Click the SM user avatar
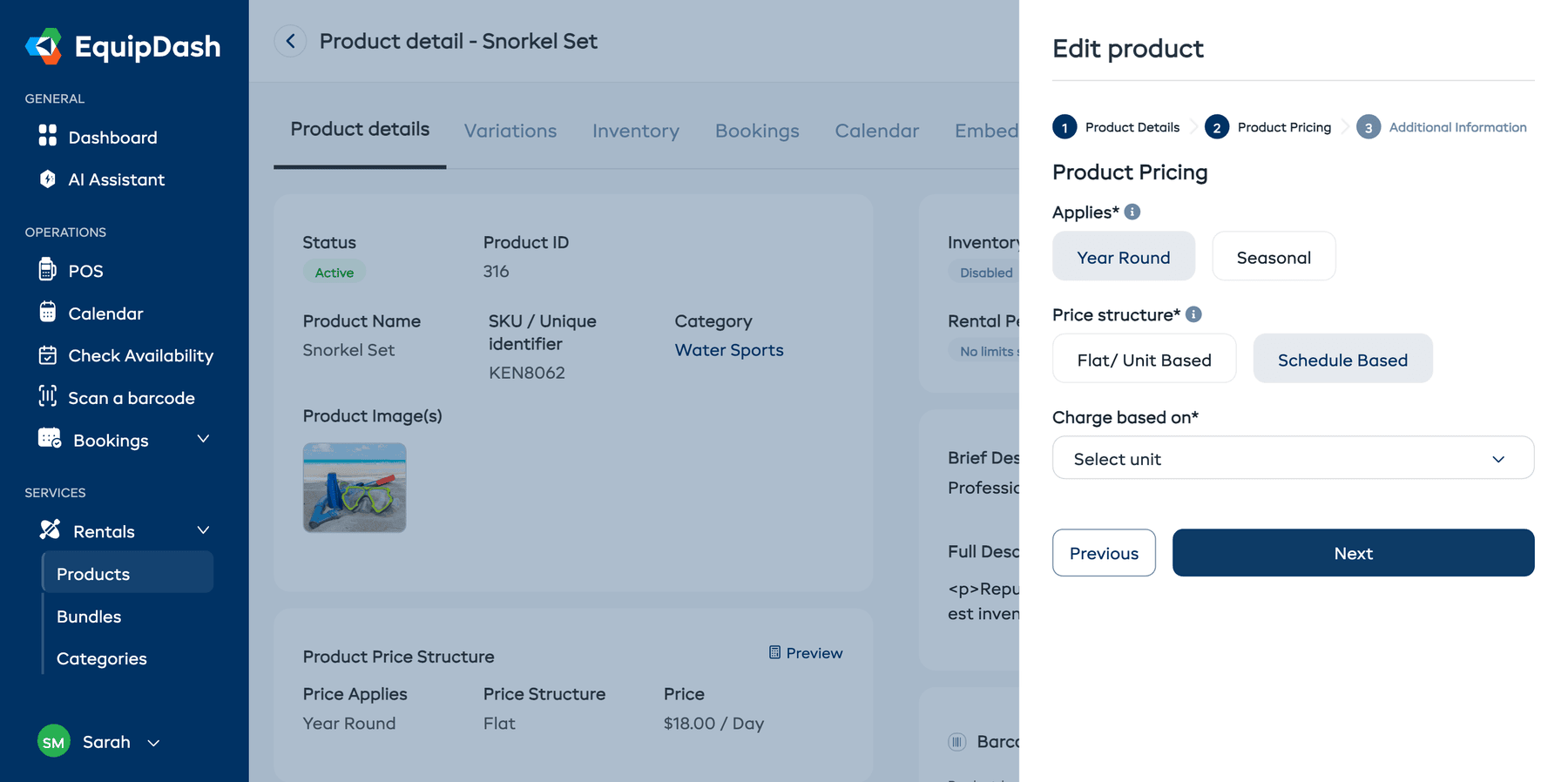The width and height of the screenshot is (1568, 782). click(54, 742)
